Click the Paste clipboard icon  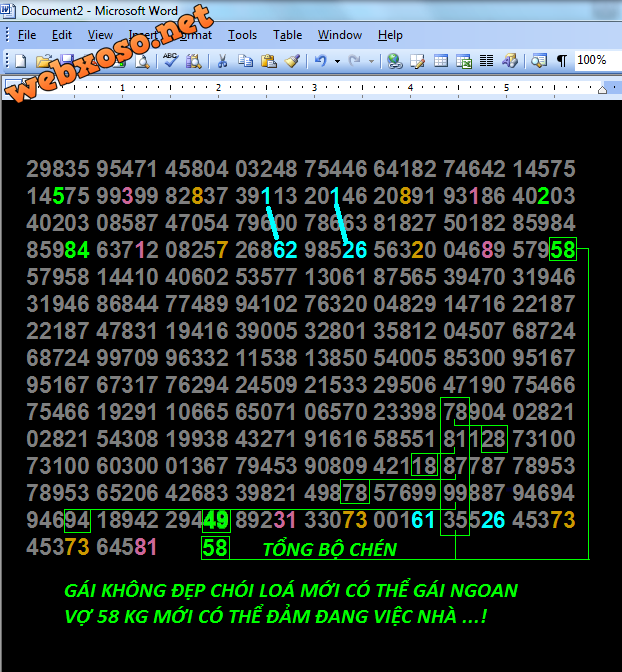point(269,61)
